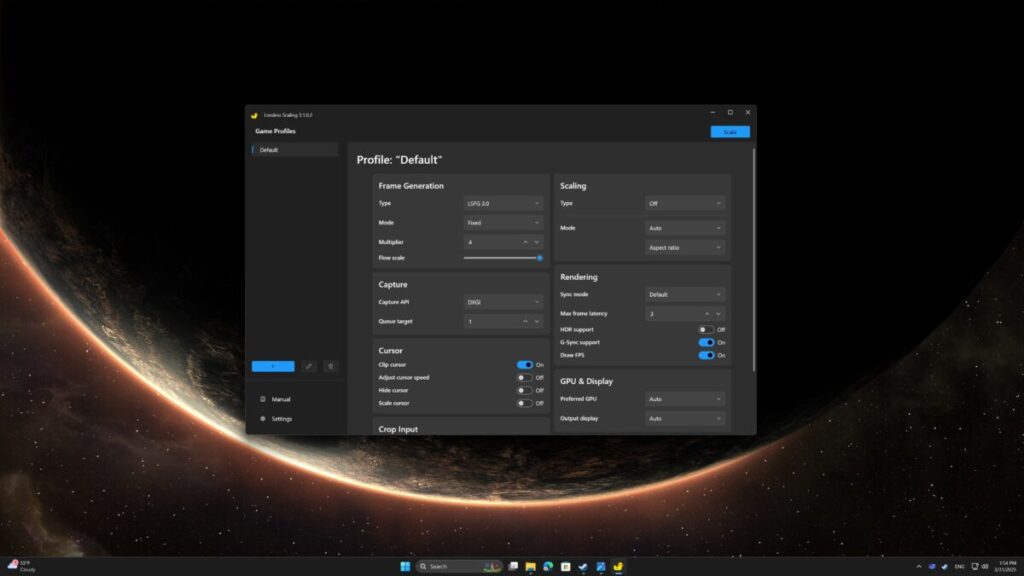1024x576 pixels.
Task: Open the Manual page from the sidebar
Action: click(x=281, y=399)
